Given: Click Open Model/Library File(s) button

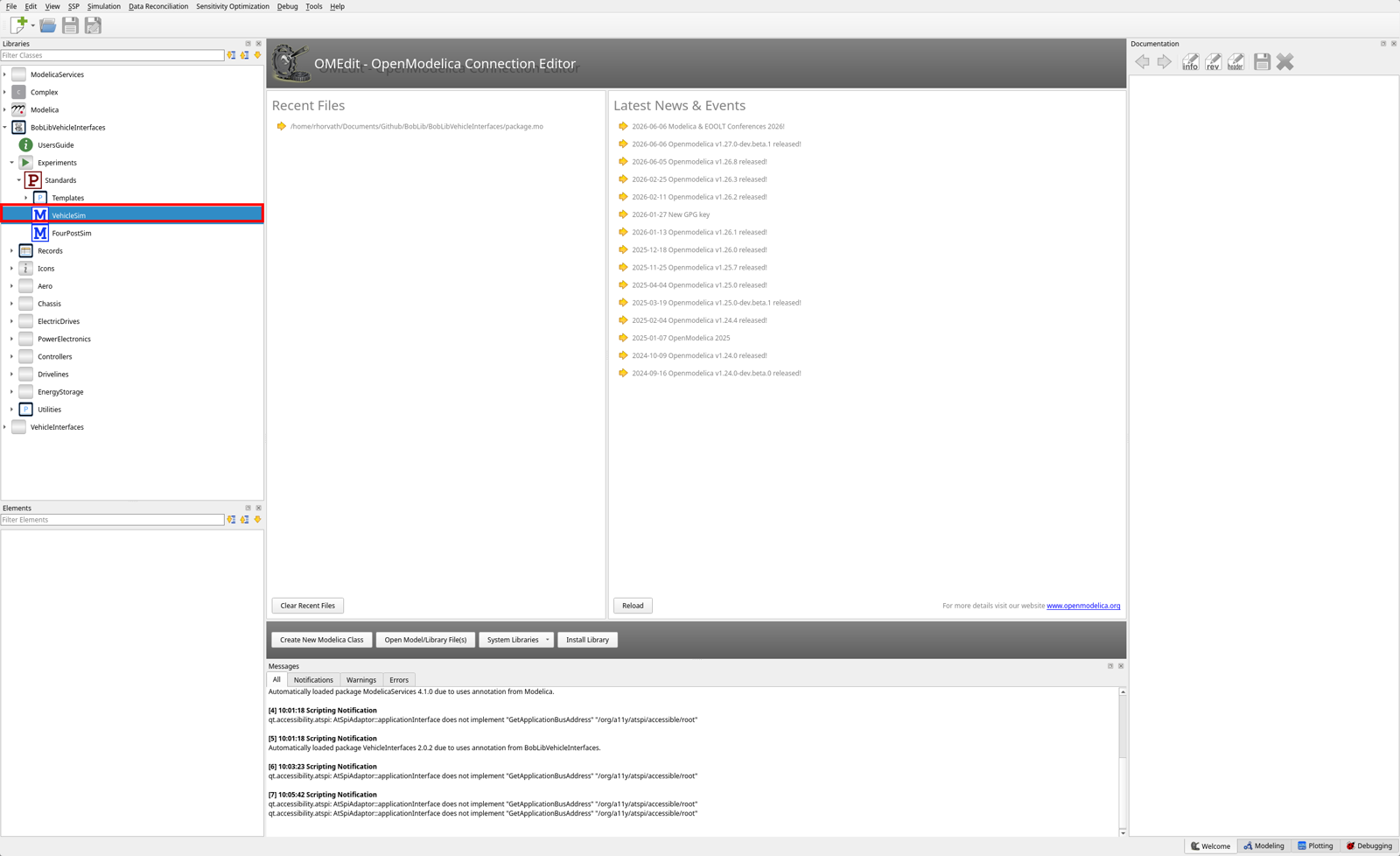Looking at the screenshot, I should [x=425, y=640].
